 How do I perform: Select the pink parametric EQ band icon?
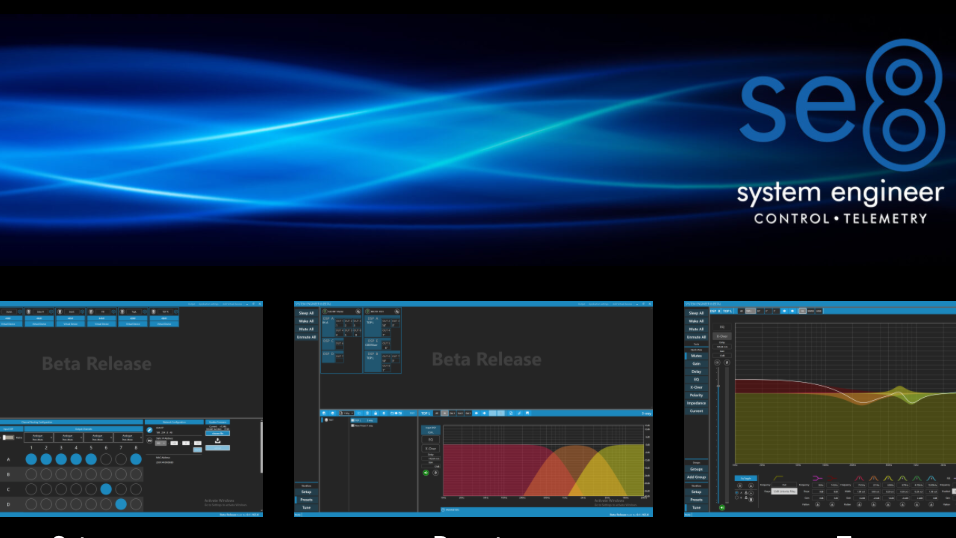point(859,478)
